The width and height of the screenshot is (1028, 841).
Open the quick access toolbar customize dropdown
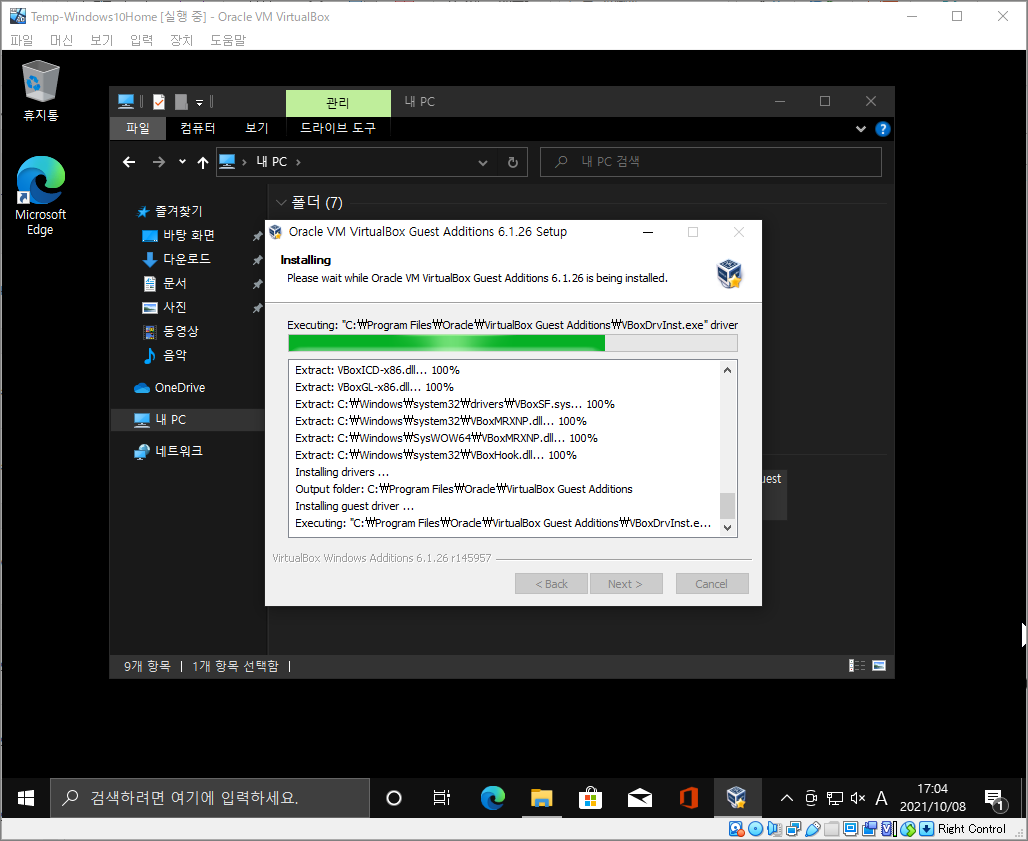coord(199,102)
